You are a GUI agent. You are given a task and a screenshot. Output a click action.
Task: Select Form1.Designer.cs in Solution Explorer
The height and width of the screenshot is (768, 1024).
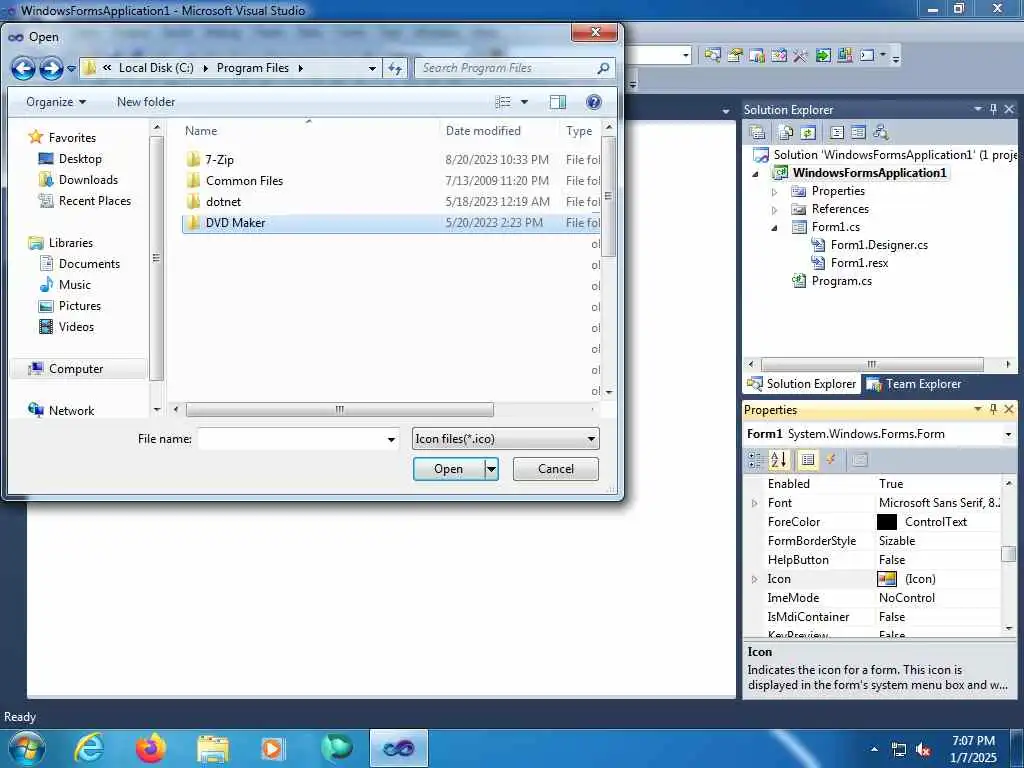(878, 245)
